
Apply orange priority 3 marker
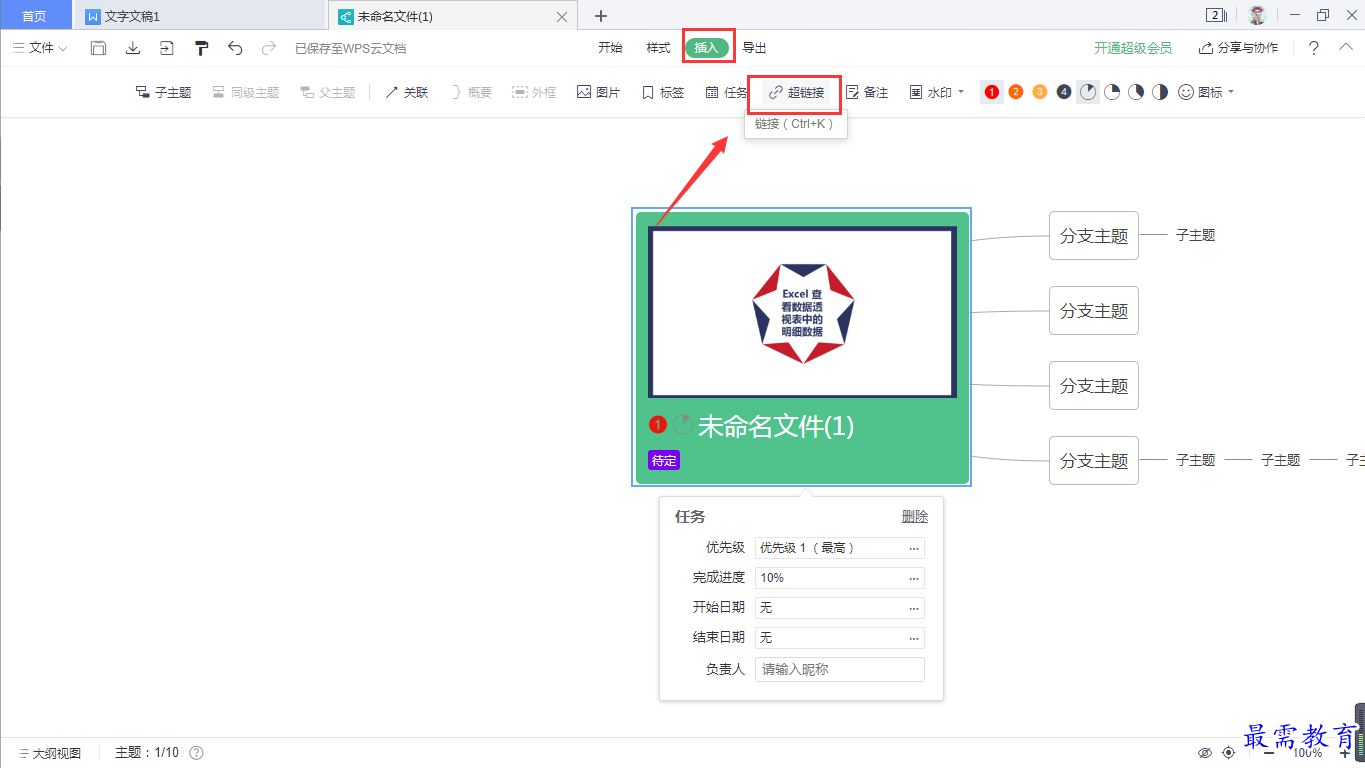pyautogui.click(x=1040, y=92)
